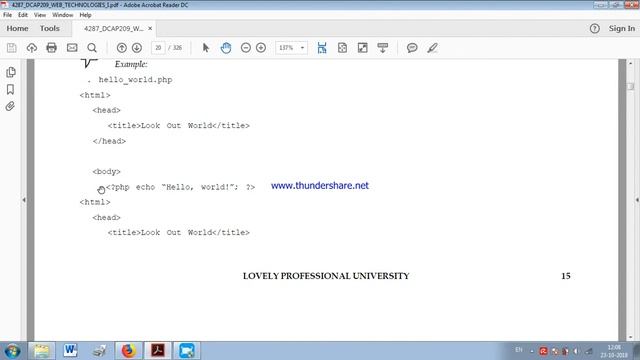Click the page number '15' in the footer
This screenshot has height=360, width=640.
pos(566,276)
